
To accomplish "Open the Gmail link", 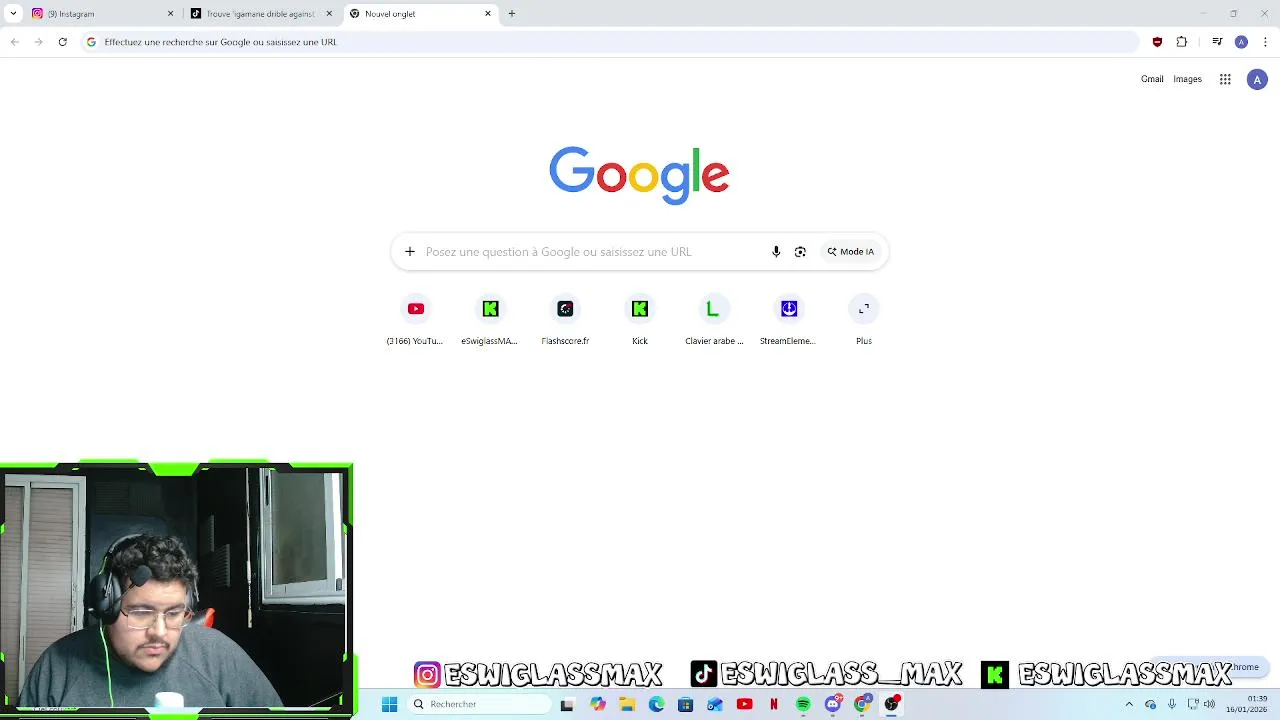I will [1152, 79].
